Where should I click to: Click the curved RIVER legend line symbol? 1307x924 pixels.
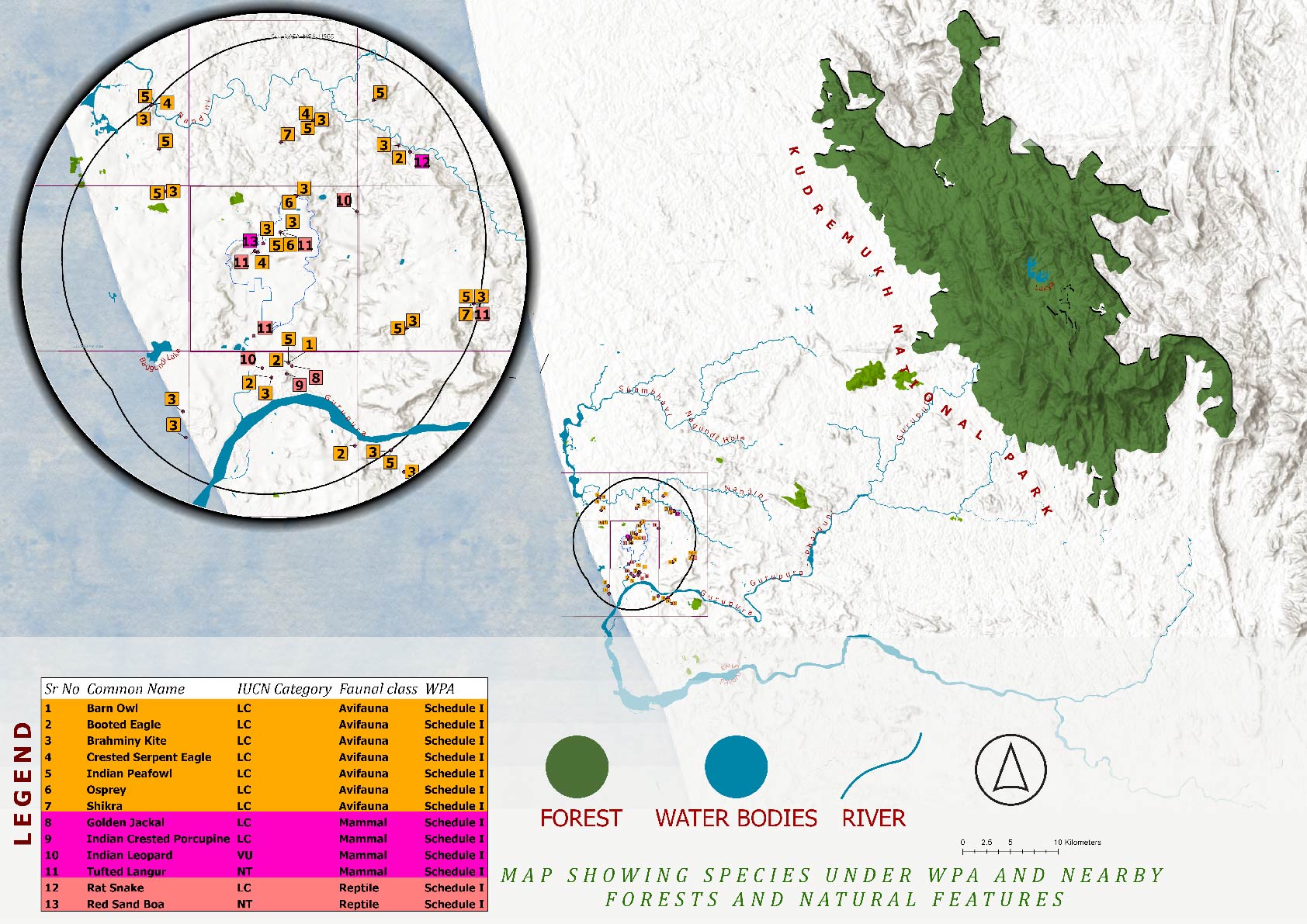[881, 766]
